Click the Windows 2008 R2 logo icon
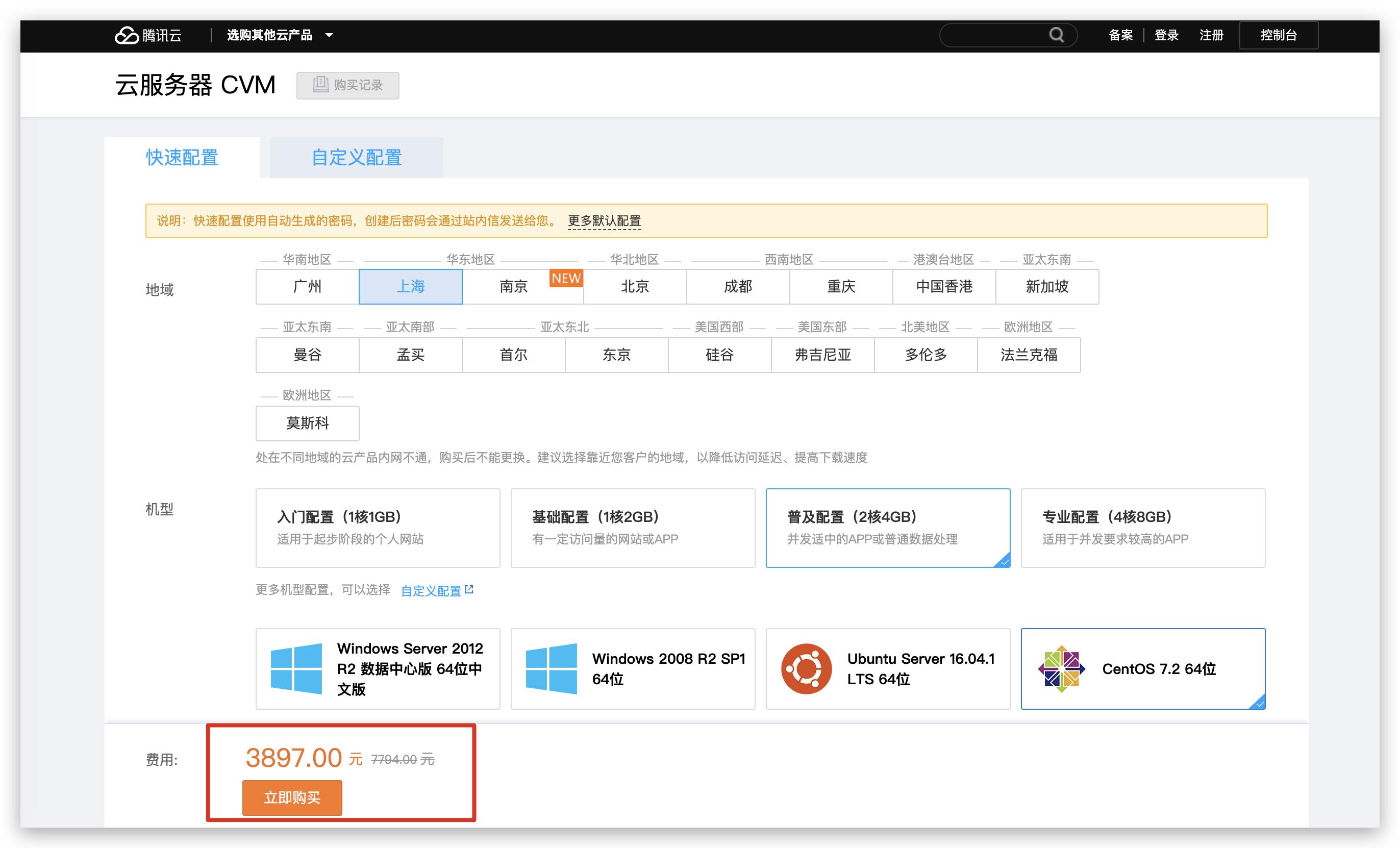Image resolution: width=1400 pixels, height=848 pixels. (x=551, y=668)
